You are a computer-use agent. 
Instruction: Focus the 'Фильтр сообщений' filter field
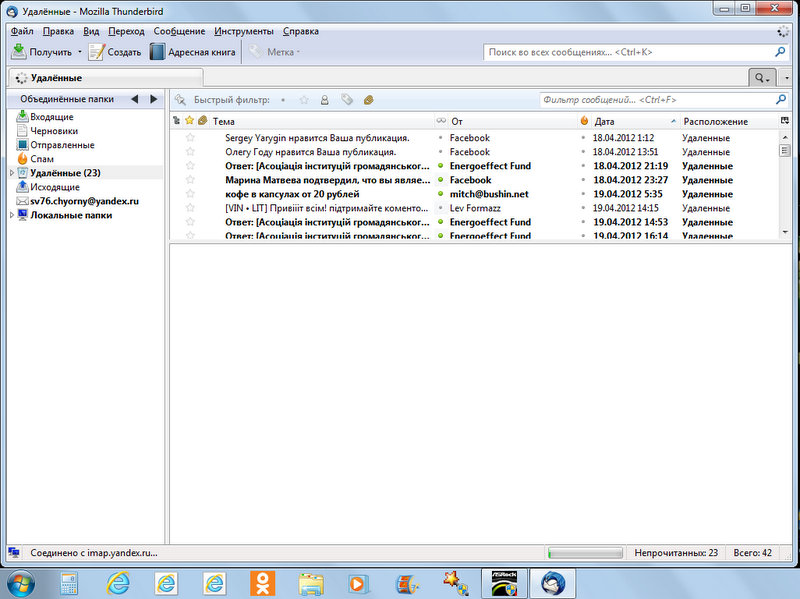(663, 100)
